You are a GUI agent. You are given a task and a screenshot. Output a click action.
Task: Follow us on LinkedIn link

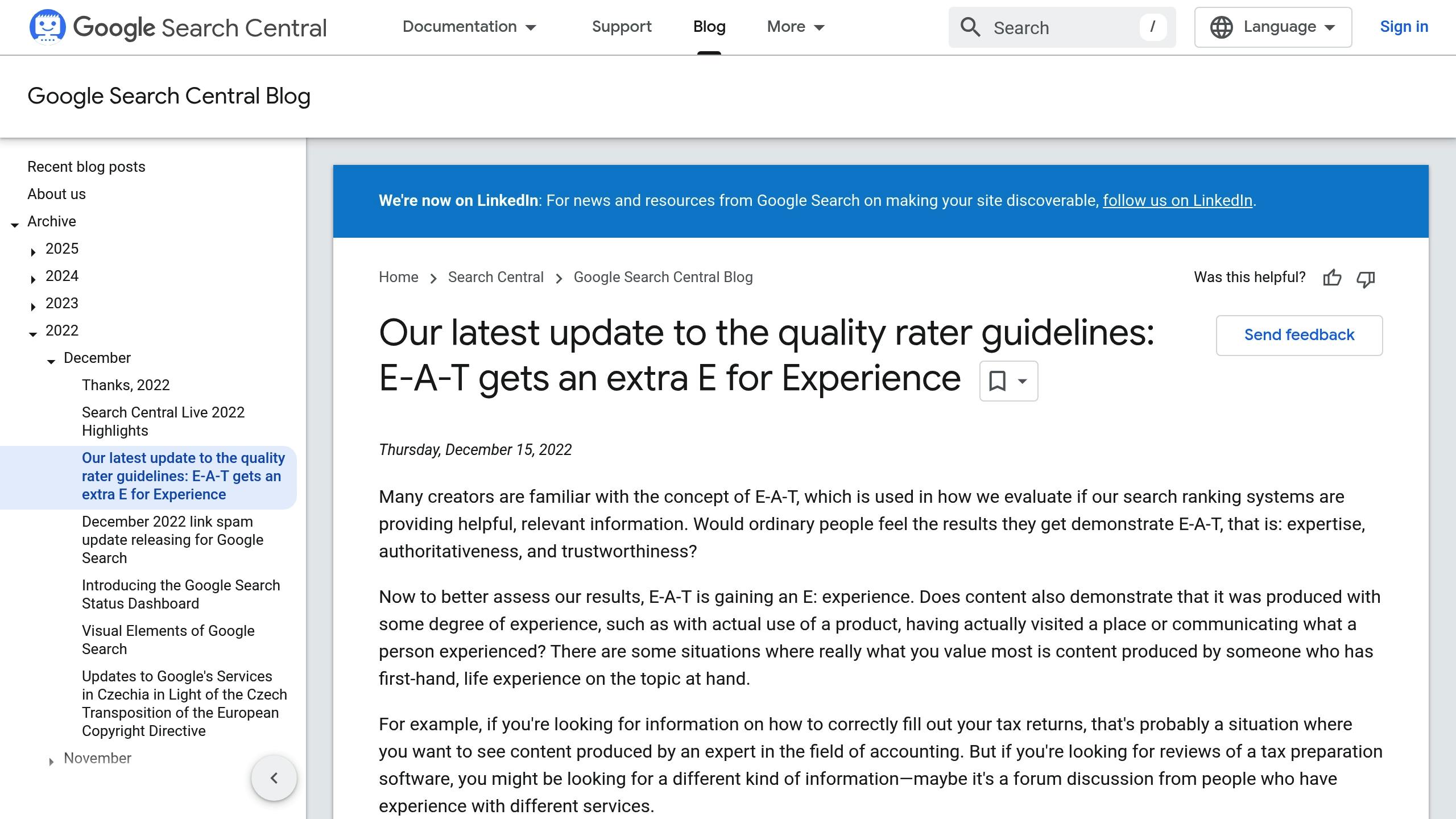tap(1177, 200)
